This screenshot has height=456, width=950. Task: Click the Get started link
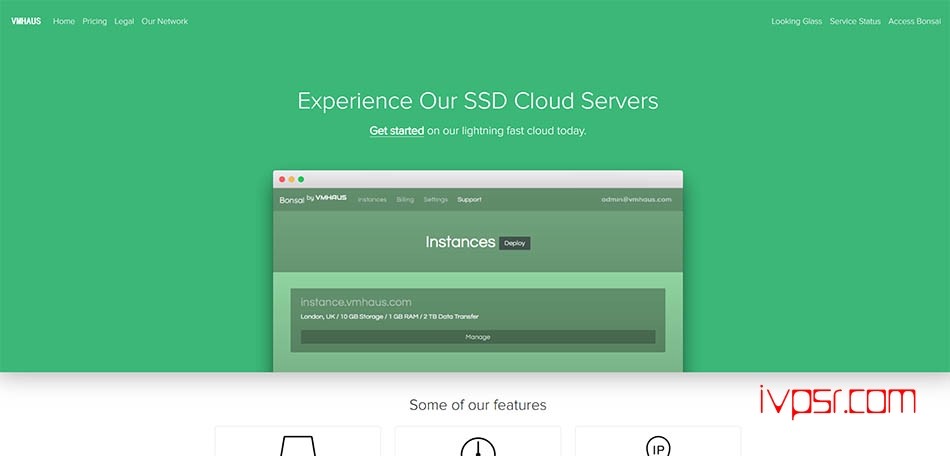click(397, 131)
